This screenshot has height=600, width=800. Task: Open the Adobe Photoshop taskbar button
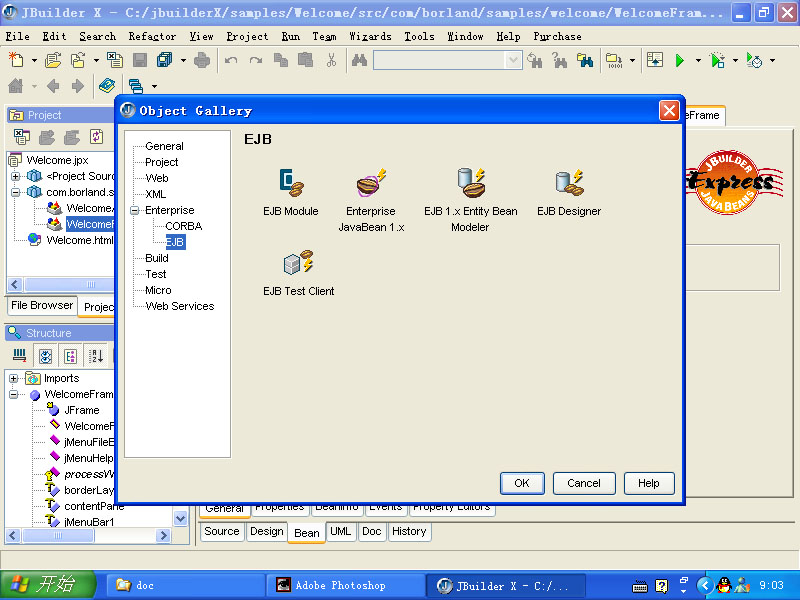pyautogui.click(x=340, y=585)
